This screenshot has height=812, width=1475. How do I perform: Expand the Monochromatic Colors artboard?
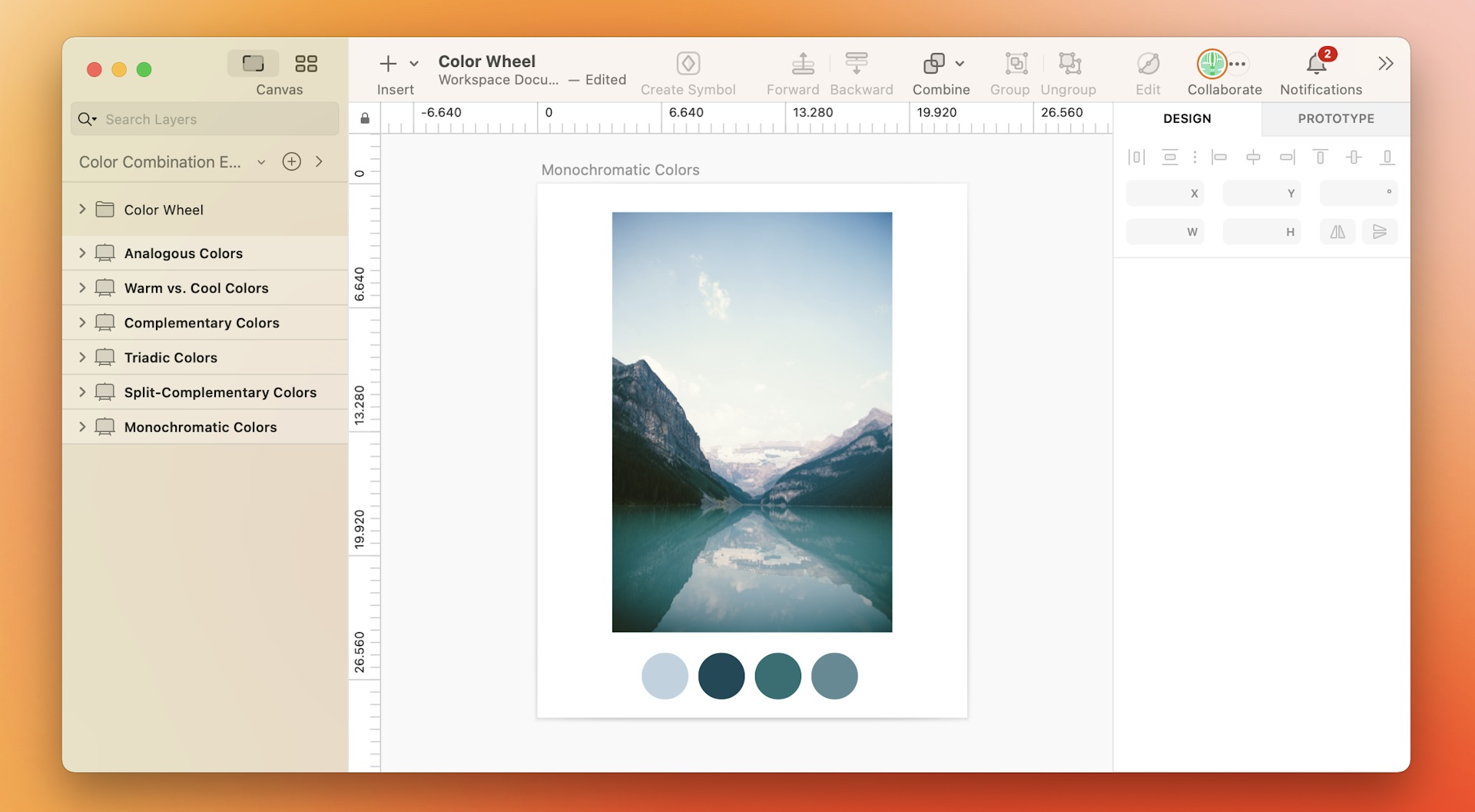(82, 426)
